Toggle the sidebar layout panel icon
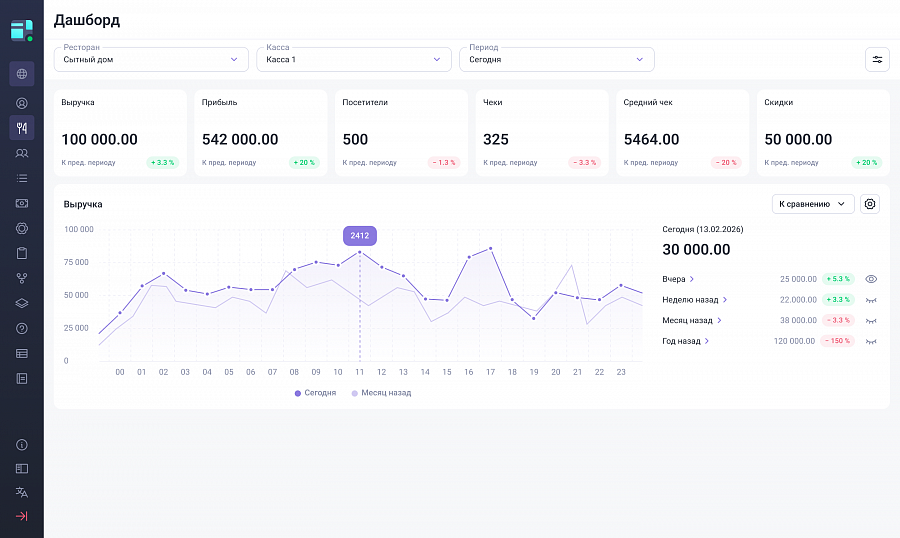The height and width of the screenshot is (538, 900). click(x=22, y=469)
